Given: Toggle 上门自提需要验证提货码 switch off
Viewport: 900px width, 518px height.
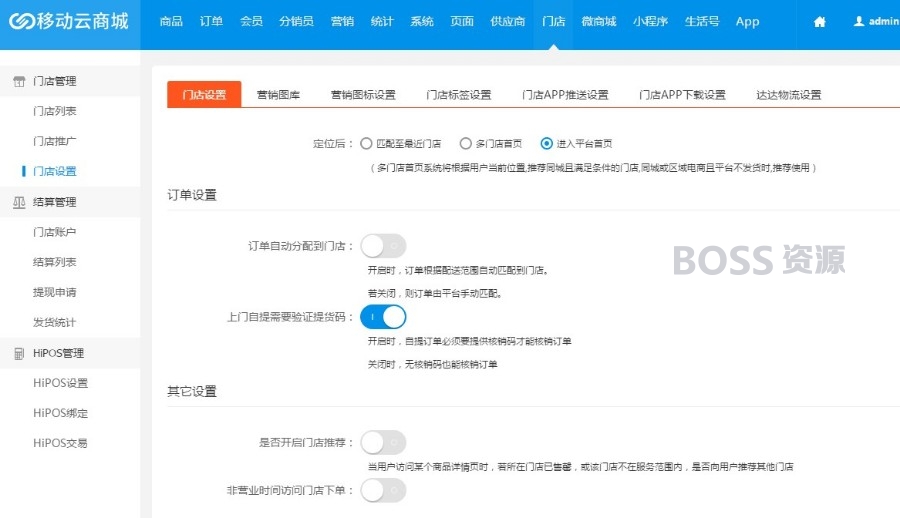Looking at the screenshot, I should pos(383,317).
